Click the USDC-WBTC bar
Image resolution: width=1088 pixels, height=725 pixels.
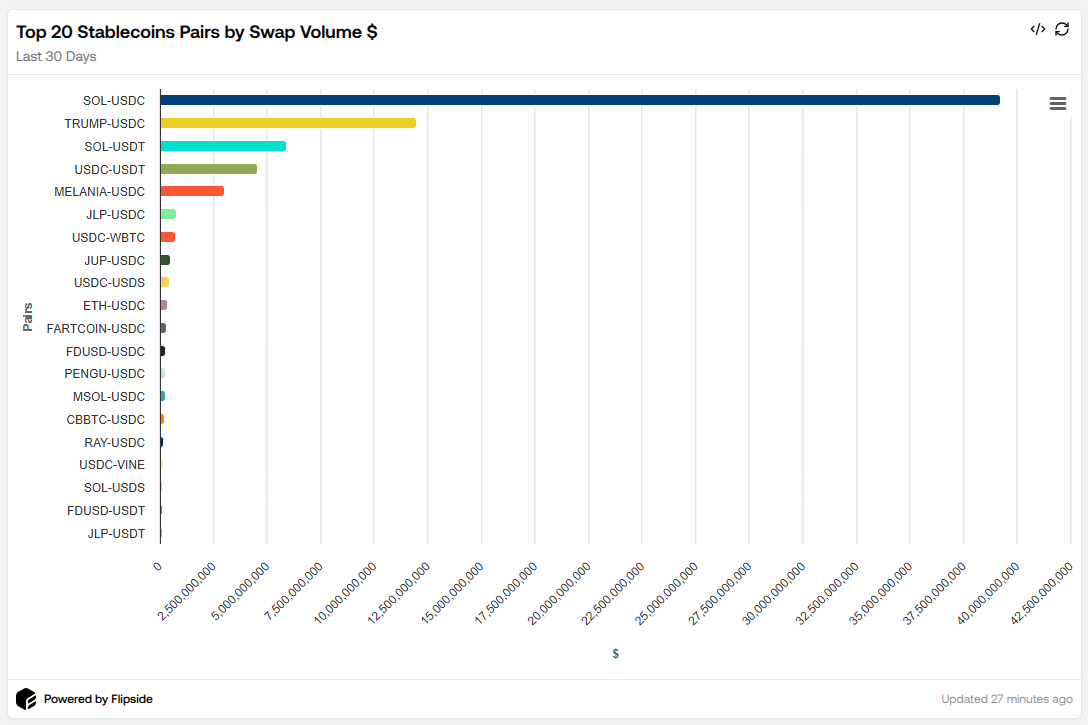(168, 237)
